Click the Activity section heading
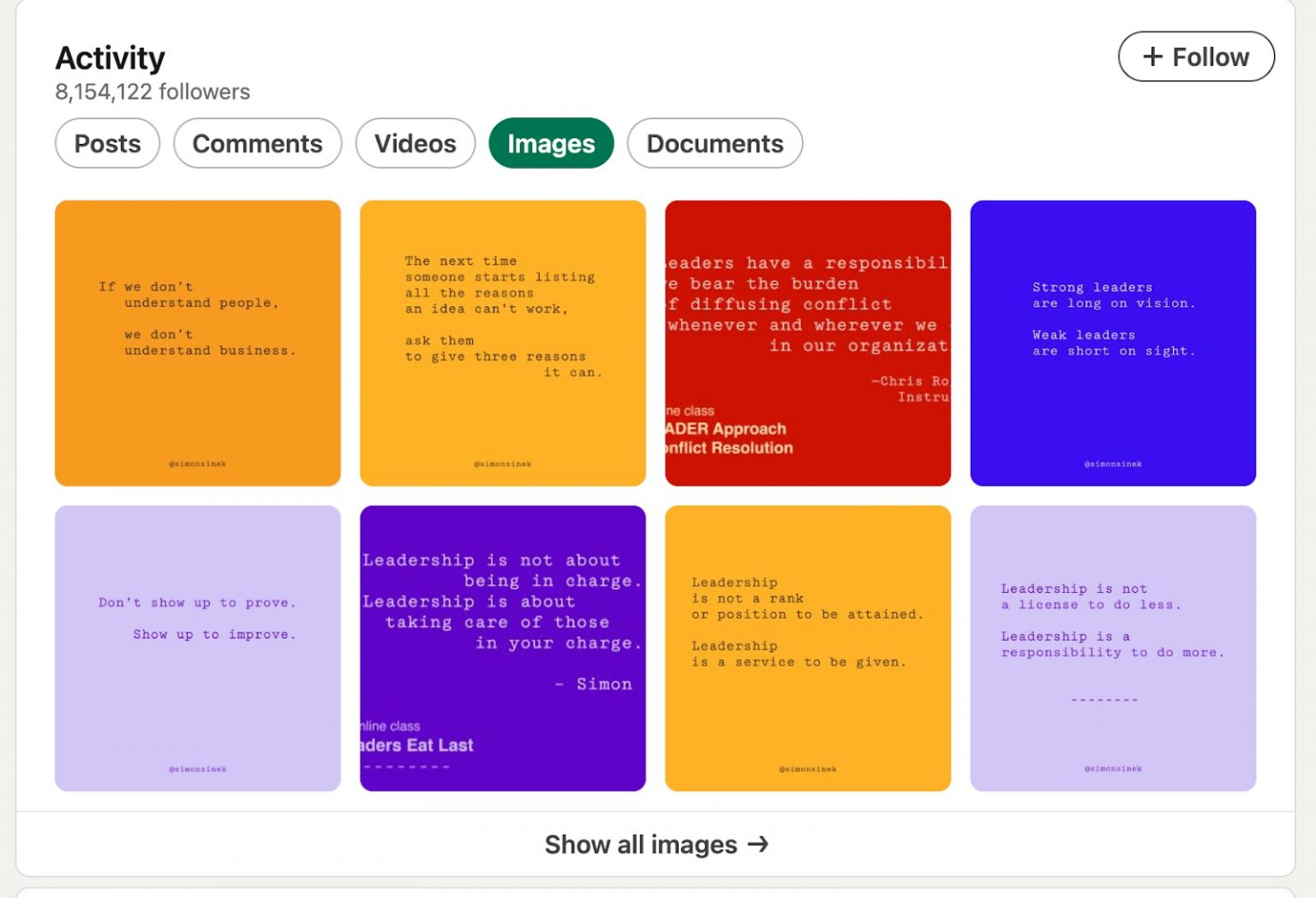The image size is (1316, 898). [111, 58]
